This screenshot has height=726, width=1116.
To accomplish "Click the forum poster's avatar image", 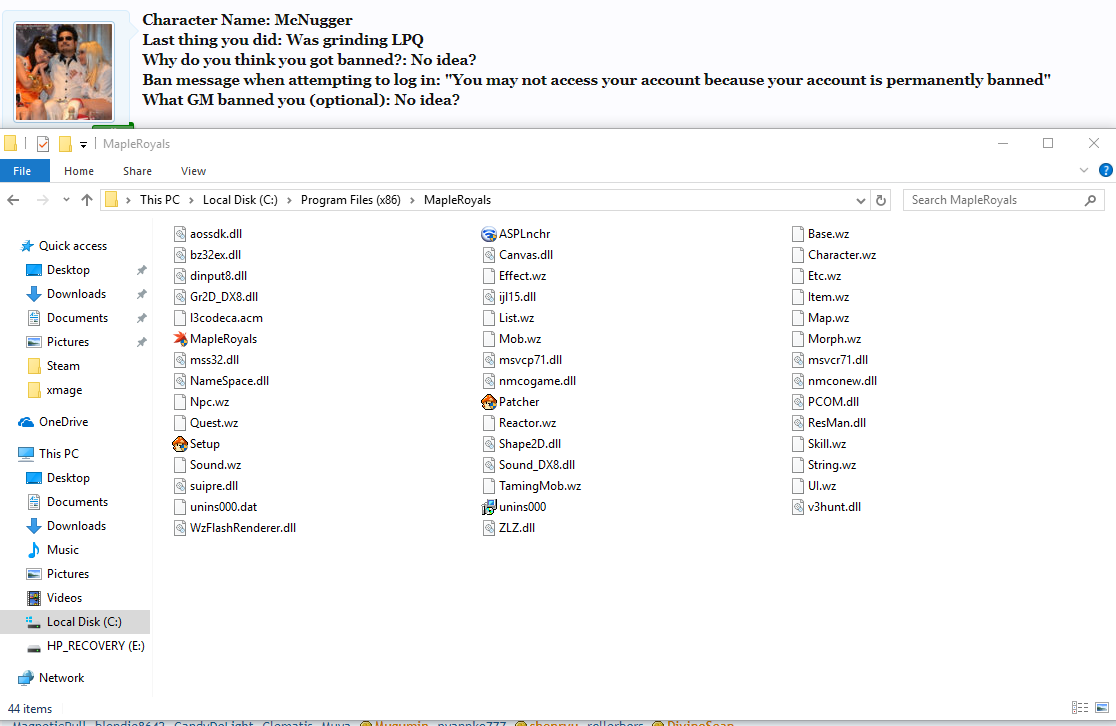I will point(64,71).
